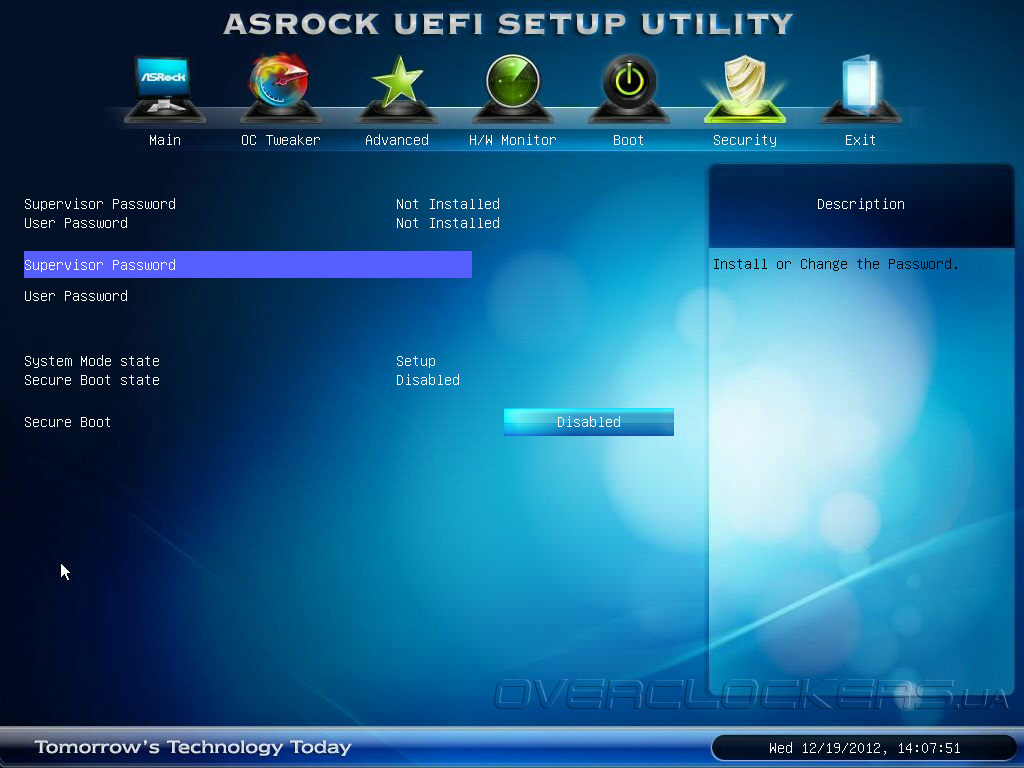Switch to H/W Monitor tab label
The width and height of the screenshot is (1024, 768).
point(513,140)
